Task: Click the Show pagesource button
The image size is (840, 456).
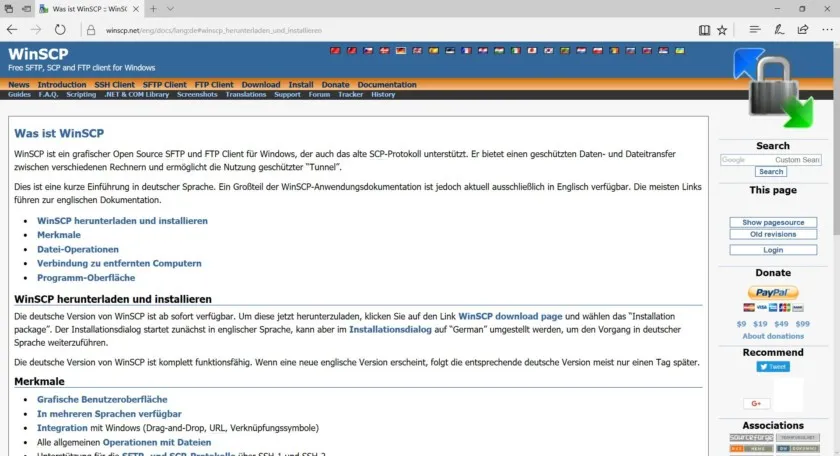Action: tap(773, 222)
